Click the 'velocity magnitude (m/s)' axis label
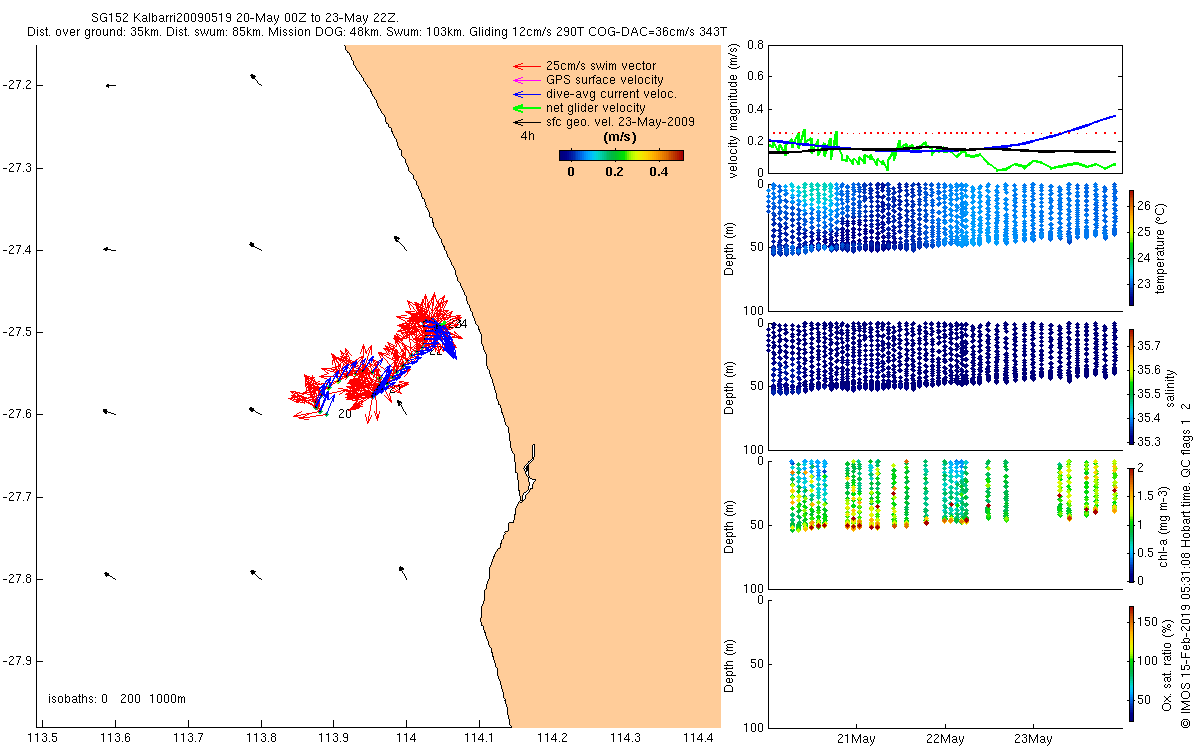This screenshot has width=1200, height=750. point(733,110)
